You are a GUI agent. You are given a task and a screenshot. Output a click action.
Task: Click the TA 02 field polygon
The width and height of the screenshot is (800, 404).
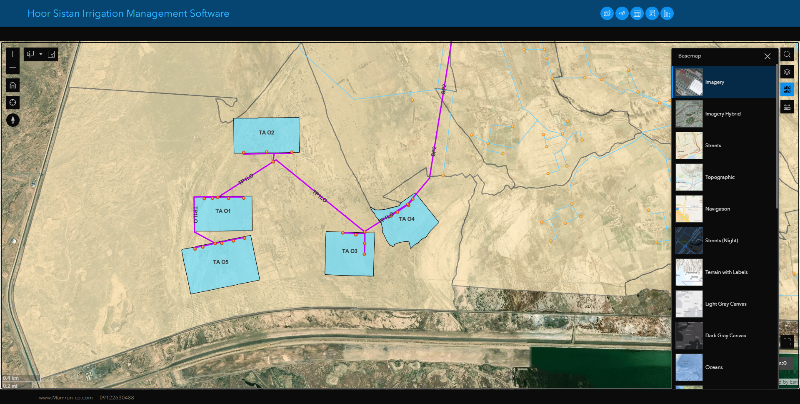coord(266,135)
